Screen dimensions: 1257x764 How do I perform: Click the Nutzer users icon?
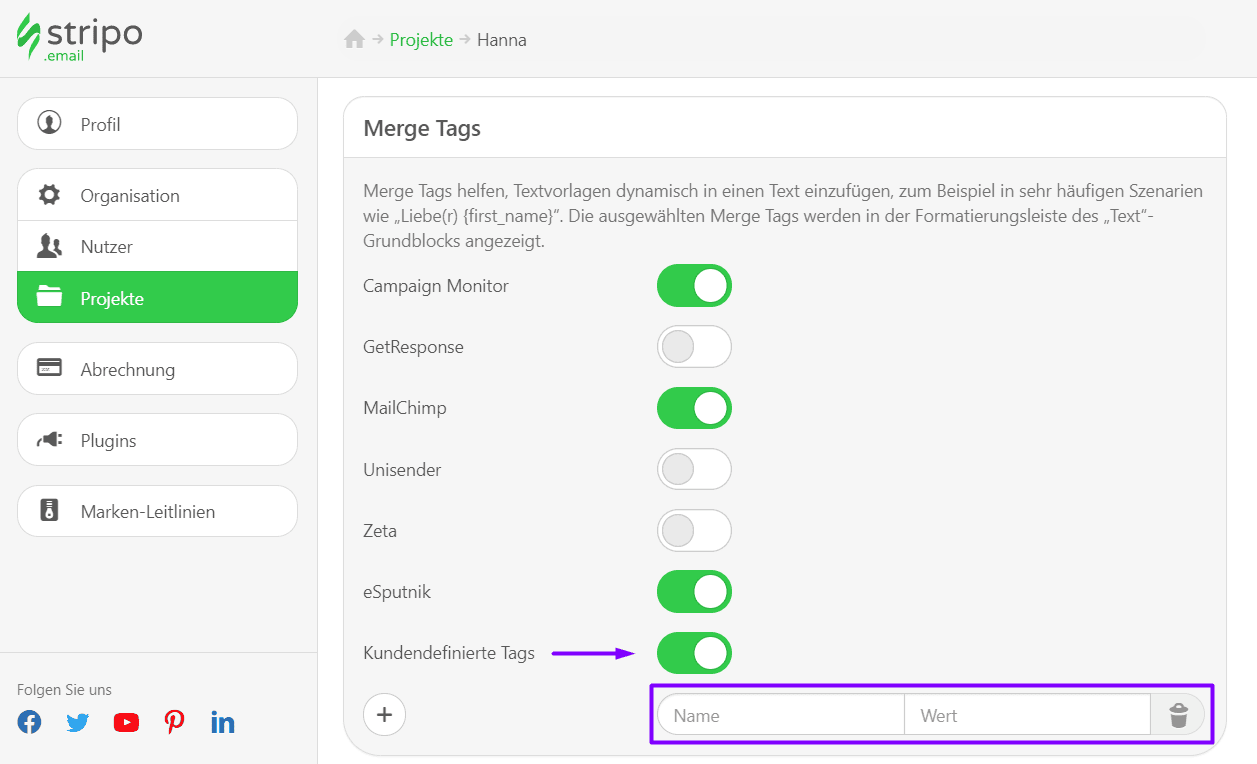pos(51,245)
